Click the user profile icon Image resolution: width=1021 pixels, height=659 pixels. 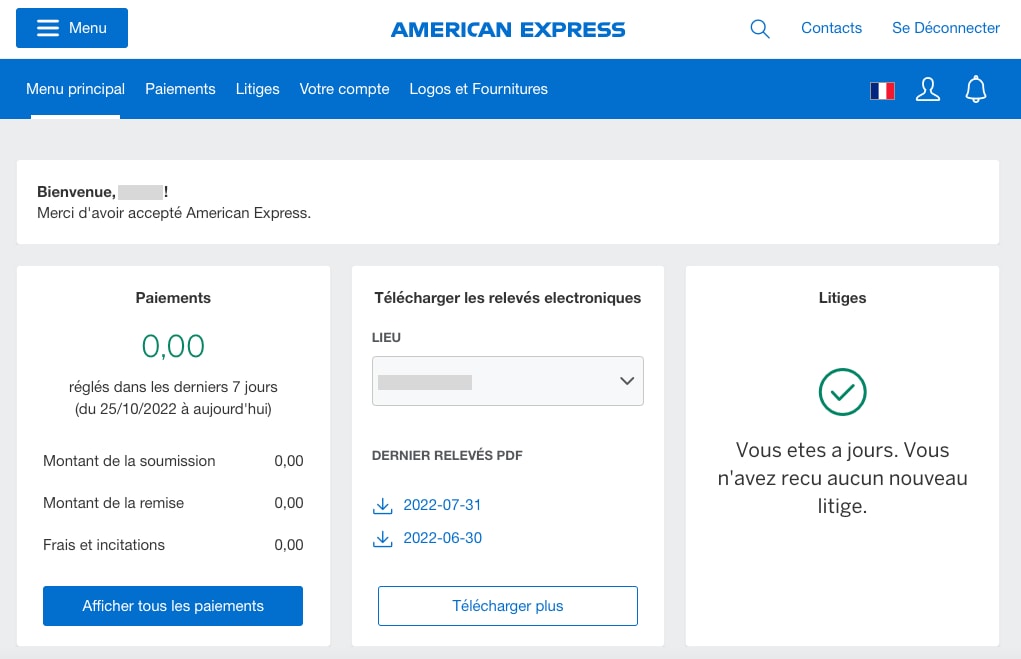[927, 89]
